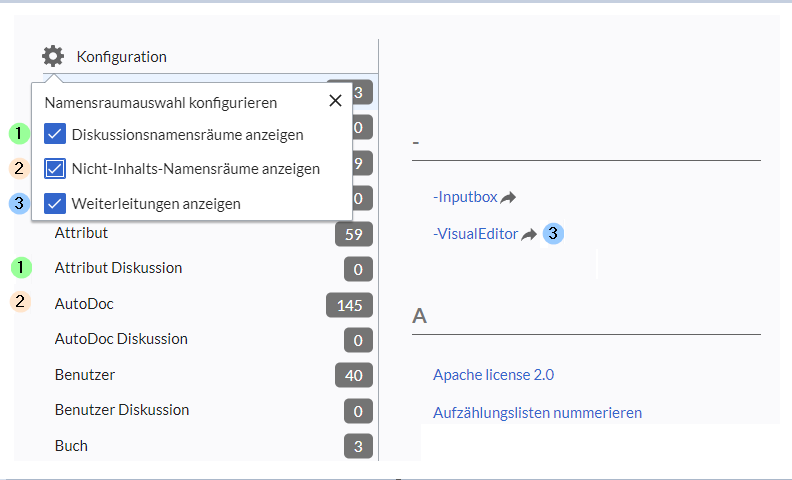Select the Attribut Diskussion namespace
The image size is (792, 480).
coord(118,268)
